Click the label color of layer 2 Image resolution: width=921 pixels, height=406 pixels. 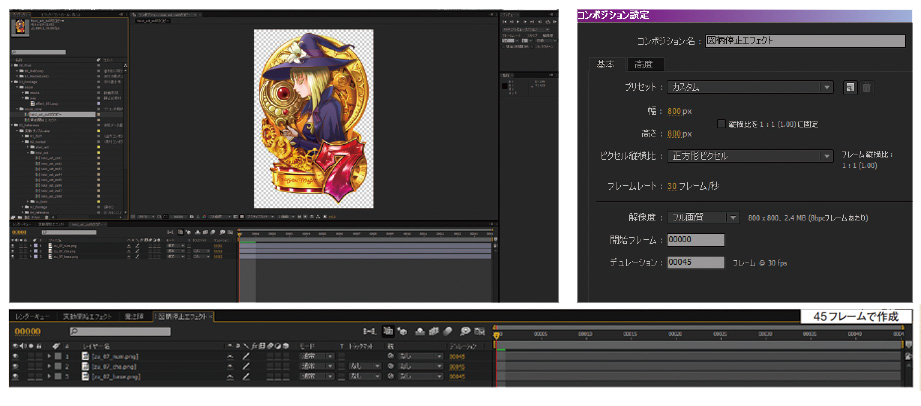point(58,367)
